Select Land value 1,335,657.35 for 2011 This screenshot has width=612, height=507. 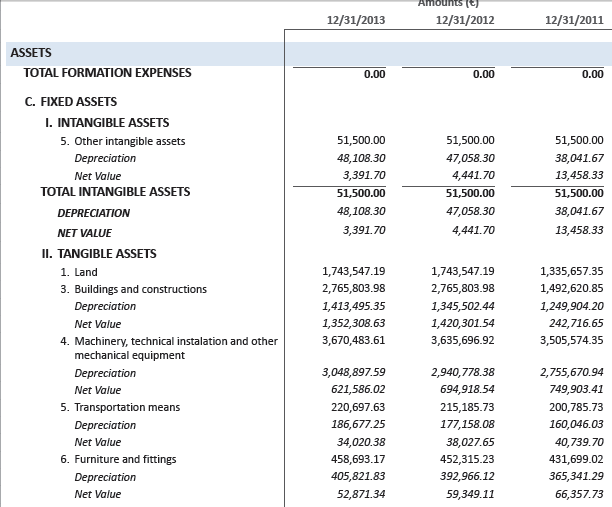click(568, 272)
